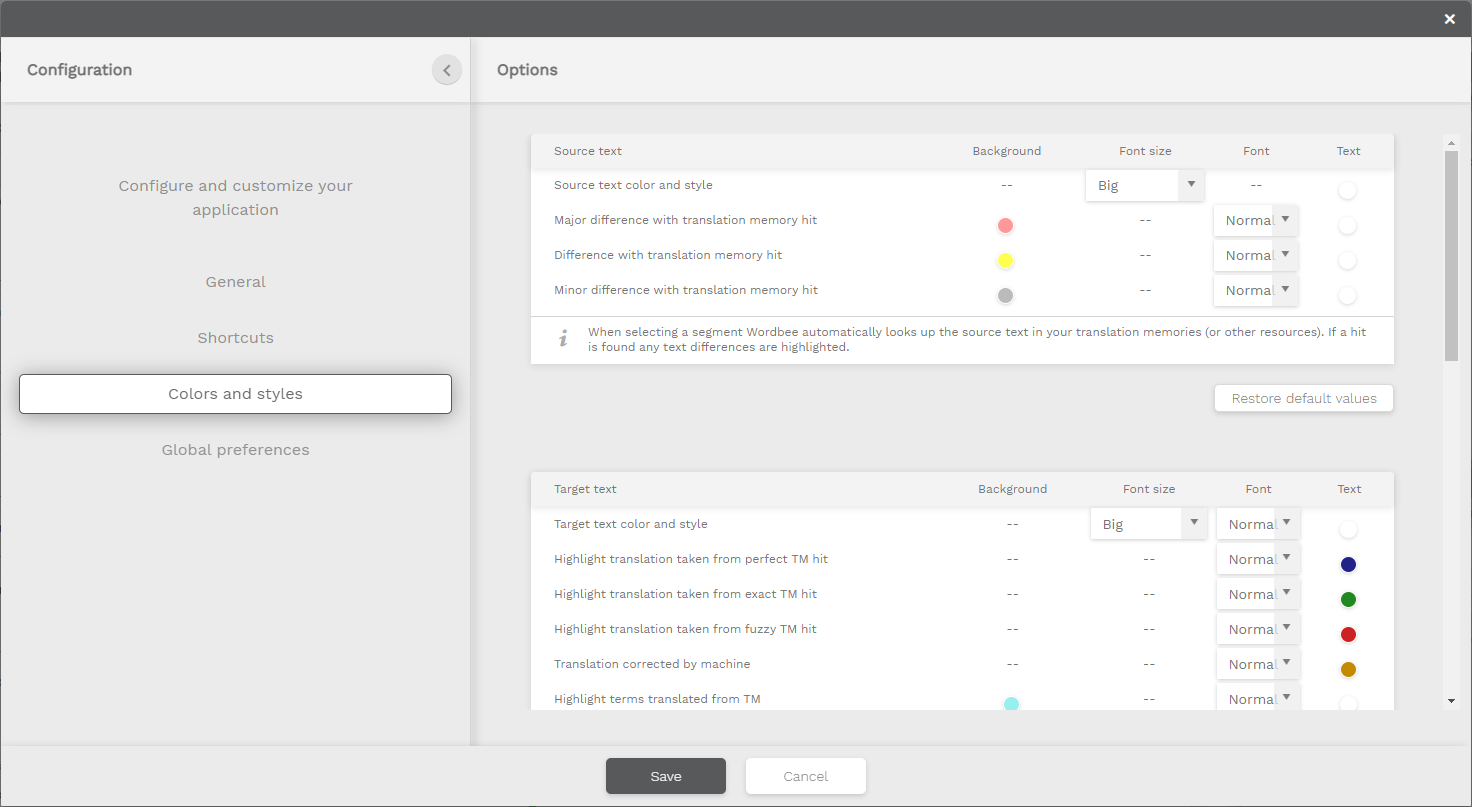This screenshot has height=807, width=1472.
Task: Switch to Global preferences
Action: [x=235, y=450]
